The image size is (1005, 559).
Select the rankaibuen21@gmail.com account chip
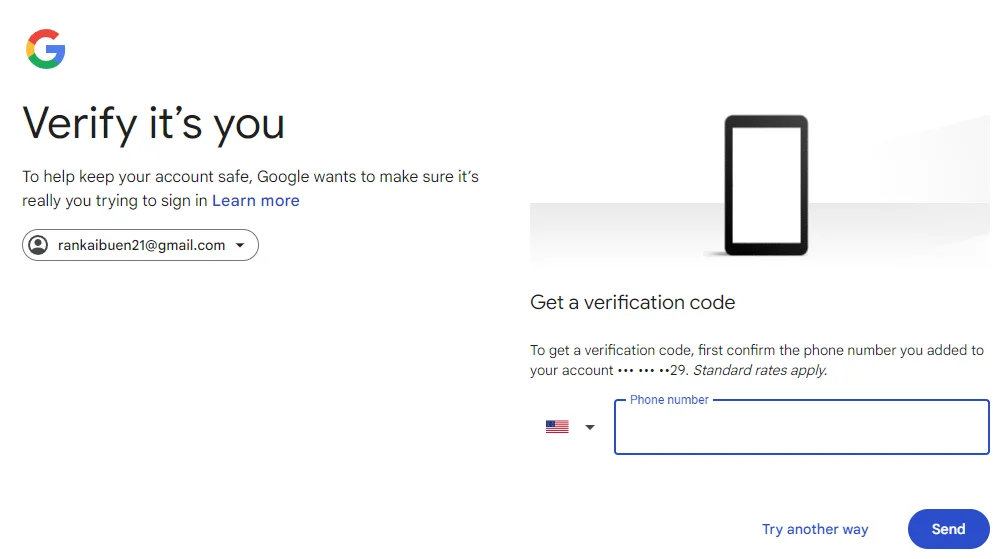[140, 245]
